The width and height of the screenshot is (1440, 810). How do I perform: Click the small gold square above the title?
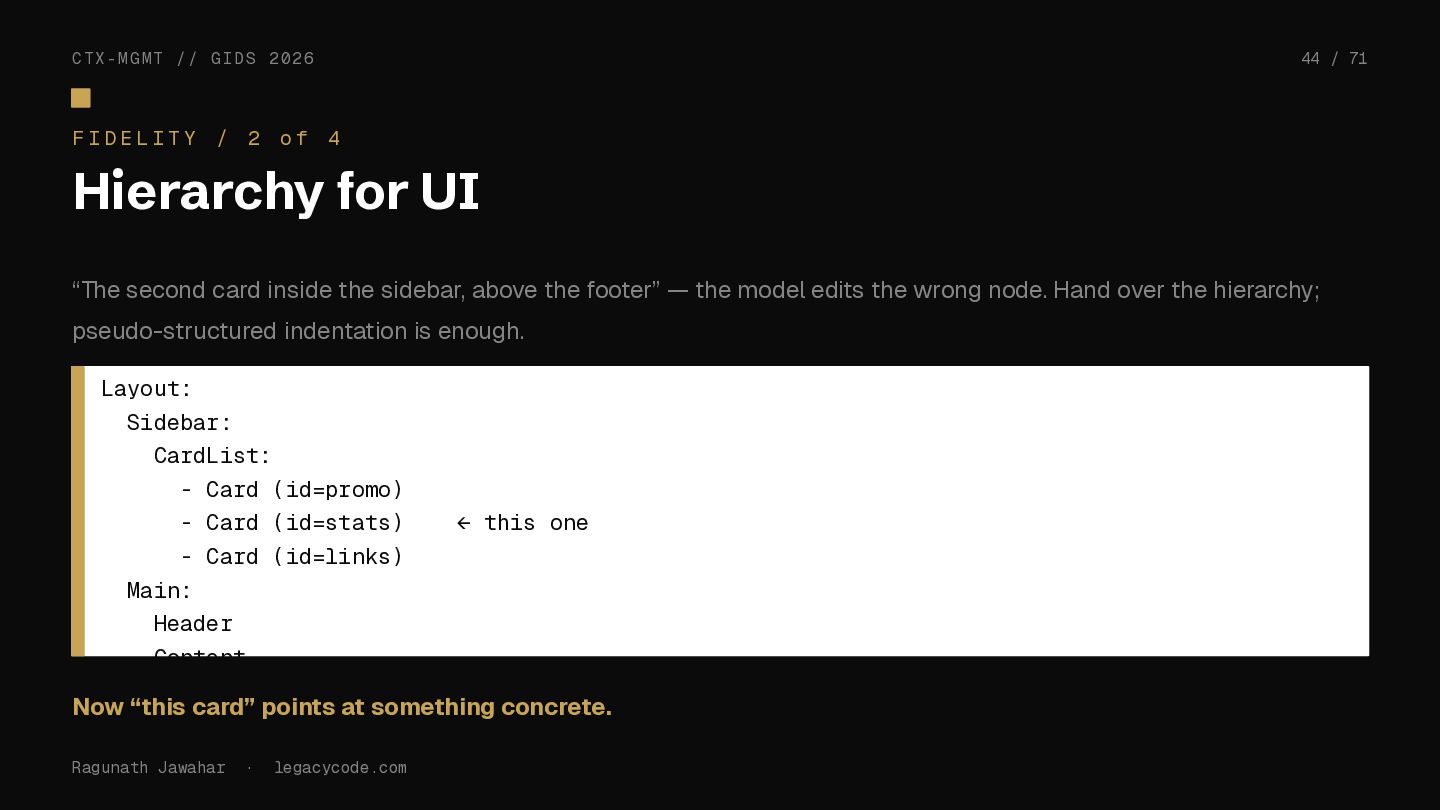81,98
